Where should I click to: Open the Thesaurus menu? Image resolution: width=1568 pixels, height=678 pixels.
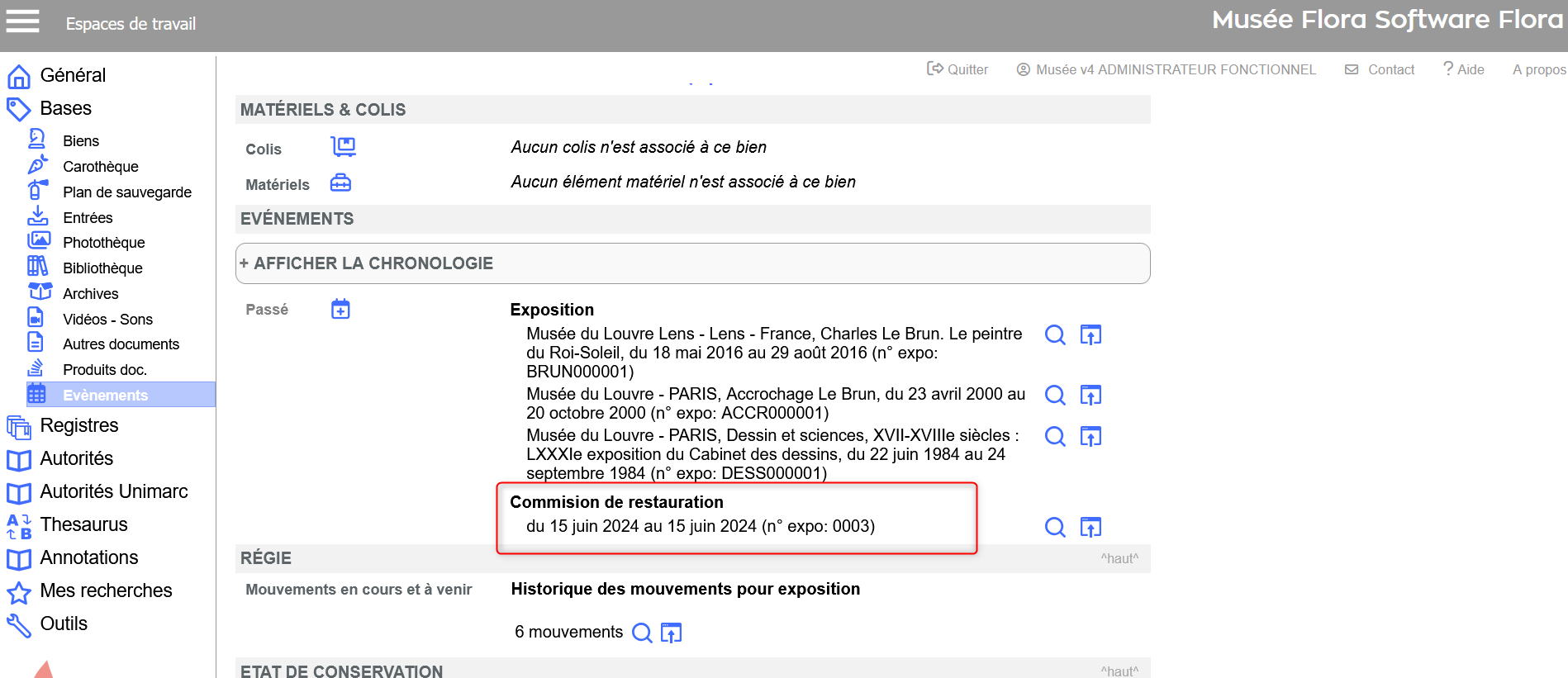(83, 524)
